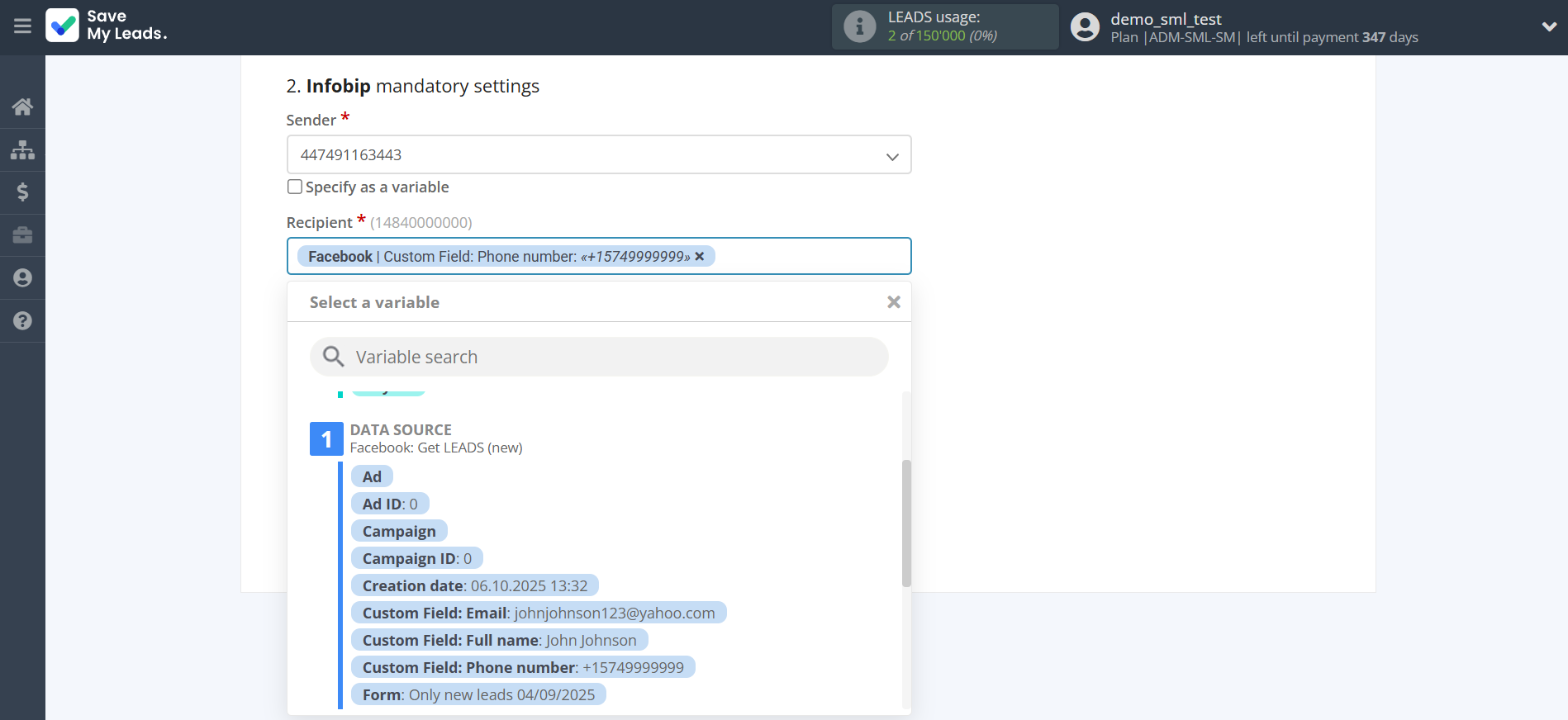Choose the Creation date variable
The image size is (1568, 720).
[x=474, y=585]
